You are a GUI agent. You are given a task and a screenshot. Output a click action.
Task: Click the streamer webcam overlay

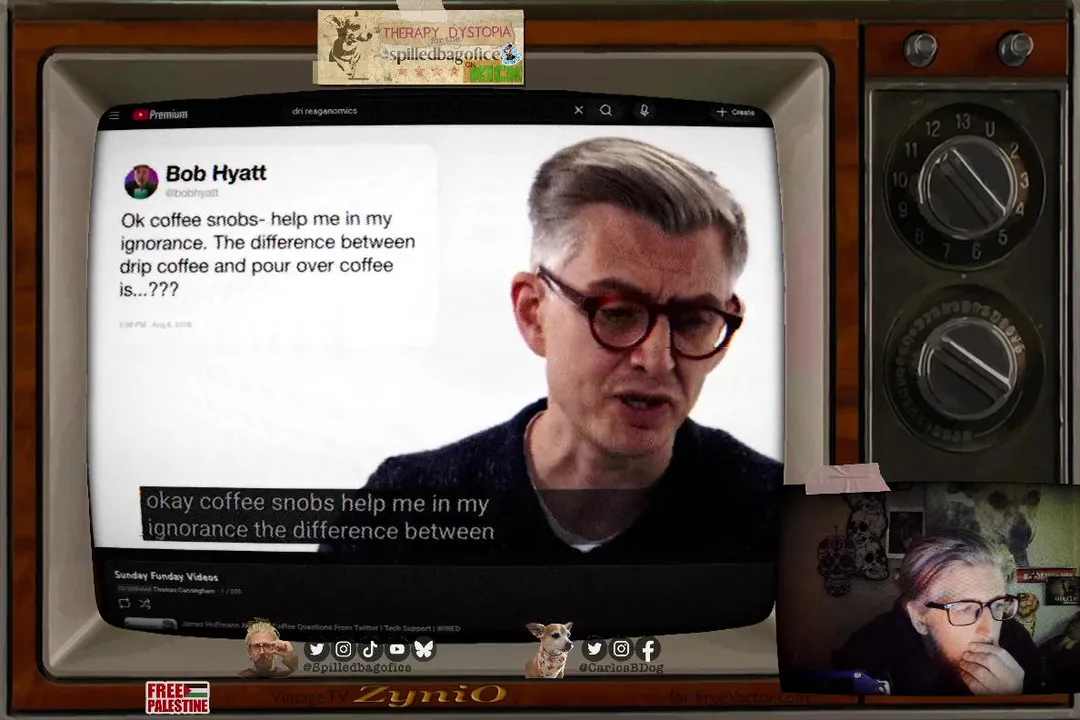click(x=928, y=588)
